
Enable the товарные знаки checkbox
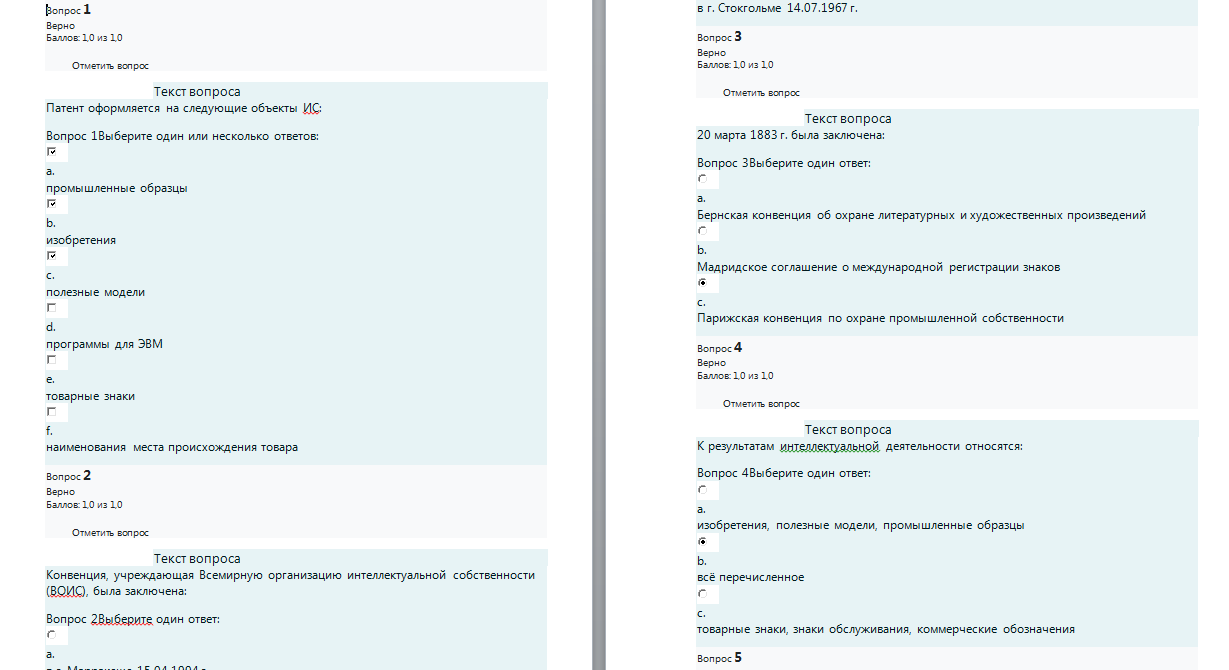[x=51, y=359]
